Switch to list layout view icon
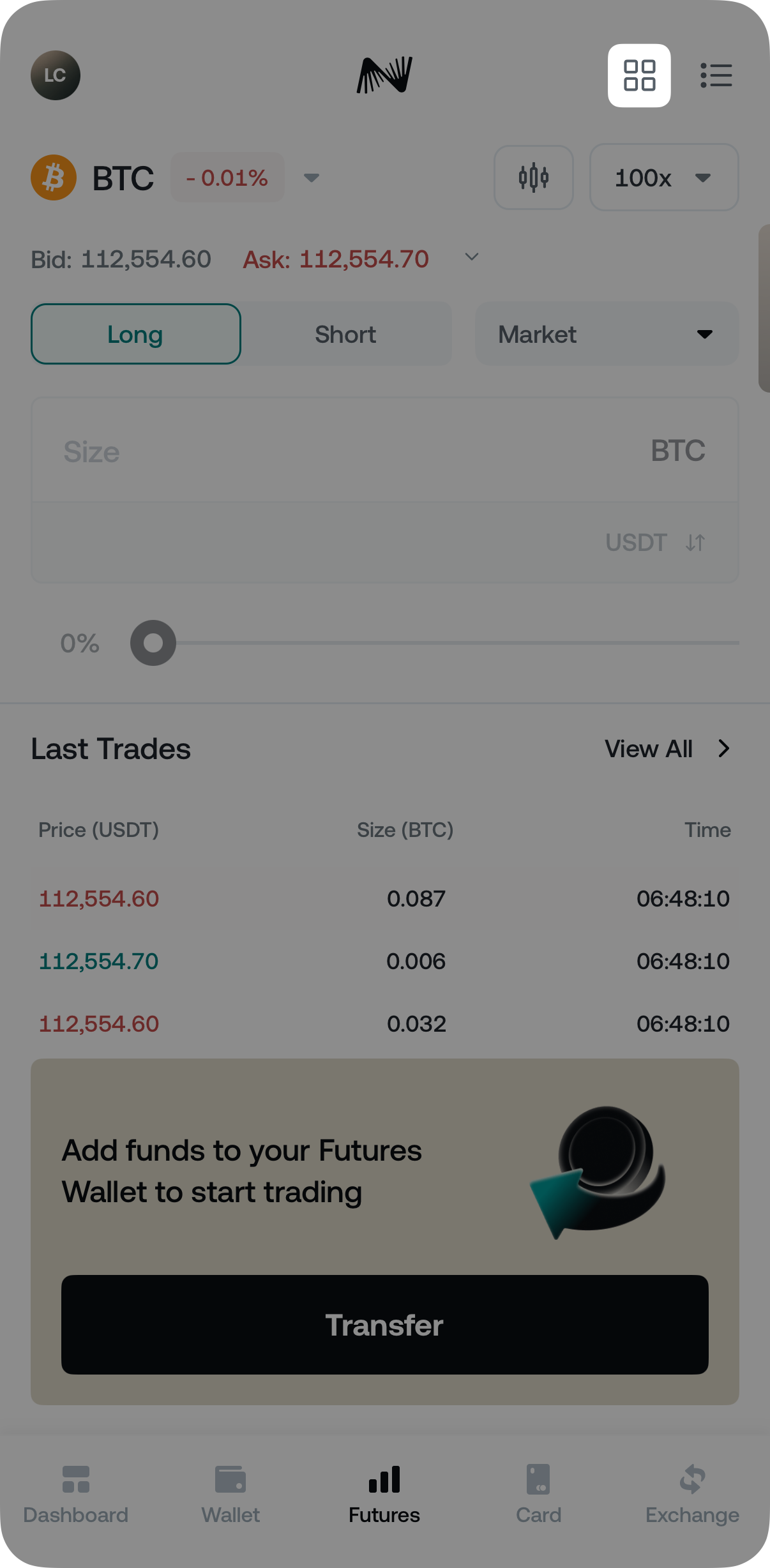The image size is (770, 1568). (x=716, y=75)
